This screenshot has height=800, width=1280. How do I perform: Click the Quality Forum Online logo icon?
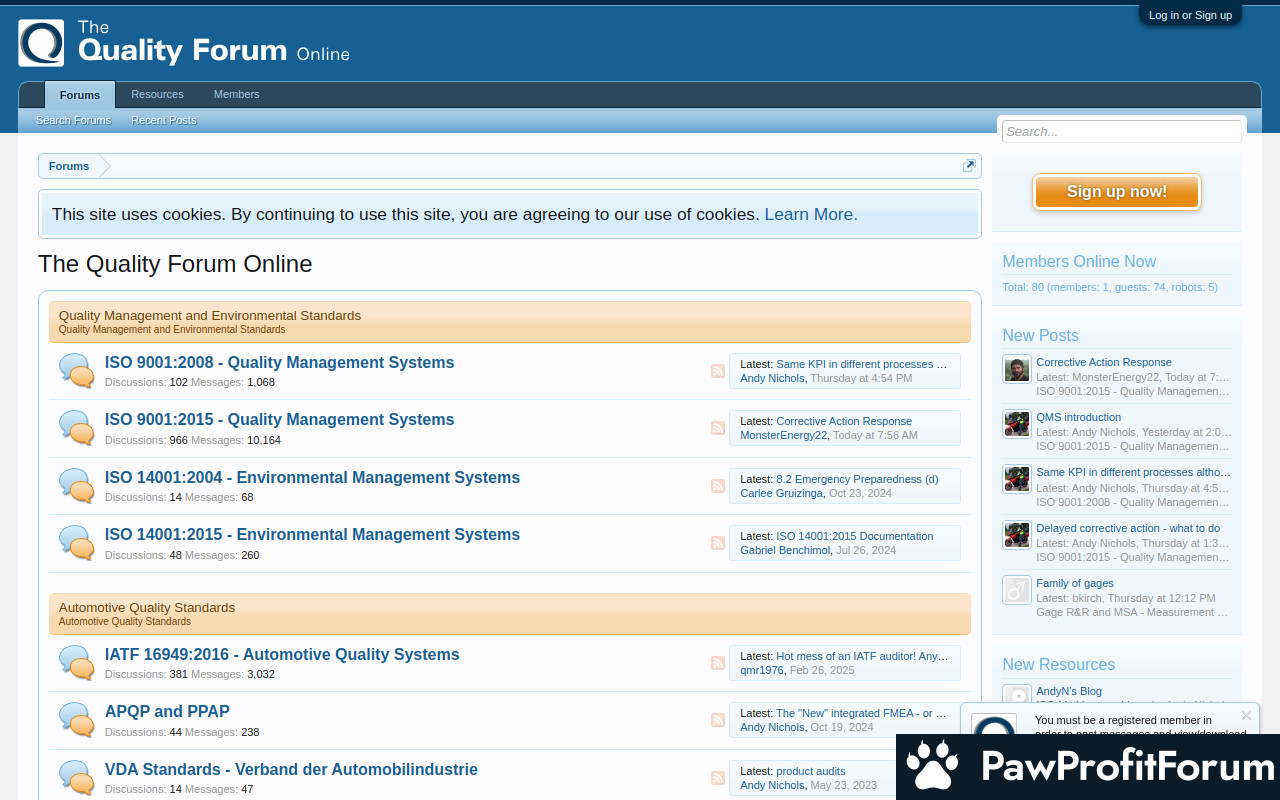tap(41, 43)
